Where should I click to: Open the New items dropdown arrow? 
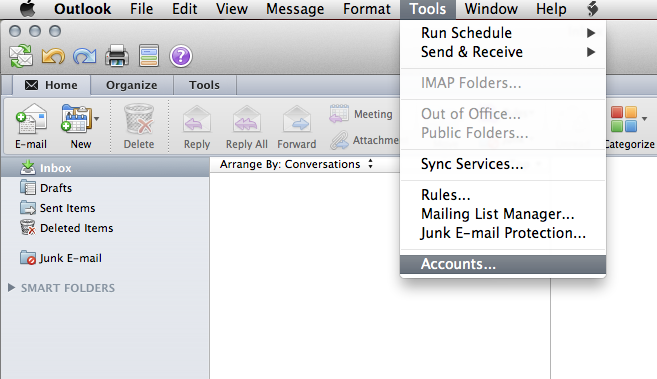point(97,119)
